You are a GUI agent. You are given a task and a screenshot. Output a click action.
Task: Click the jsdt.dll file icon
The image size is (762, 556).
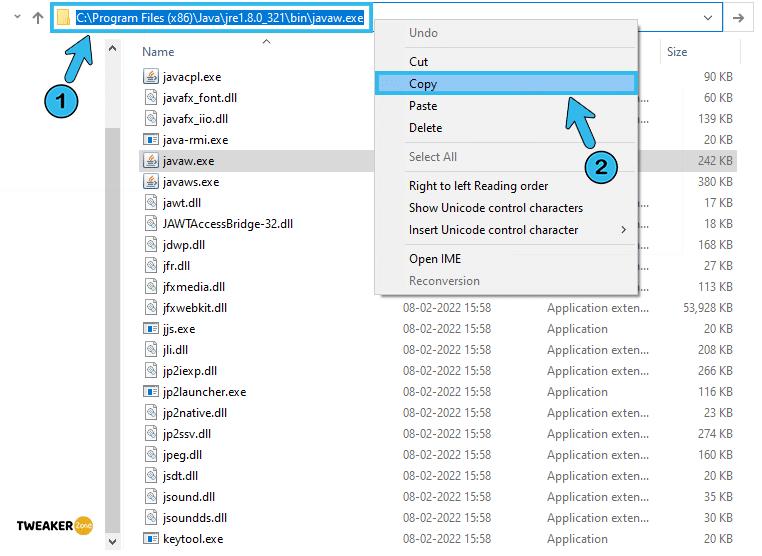tap(151, 476)
